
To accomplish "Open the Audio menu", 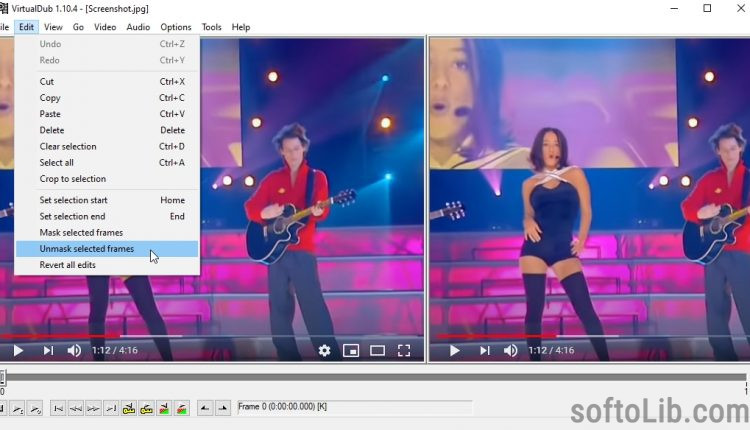I will click(138, 27).
